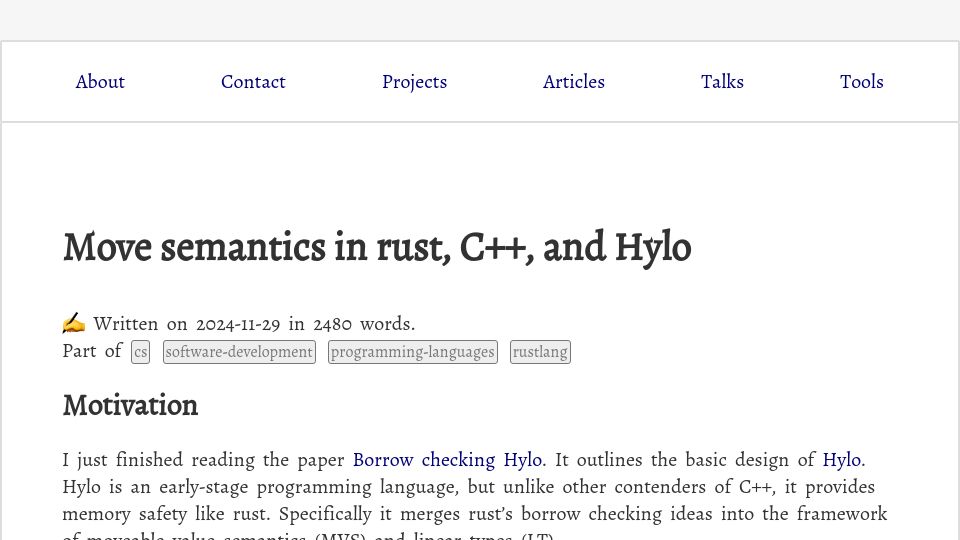Open the programming-languages tag

(413, 352)
